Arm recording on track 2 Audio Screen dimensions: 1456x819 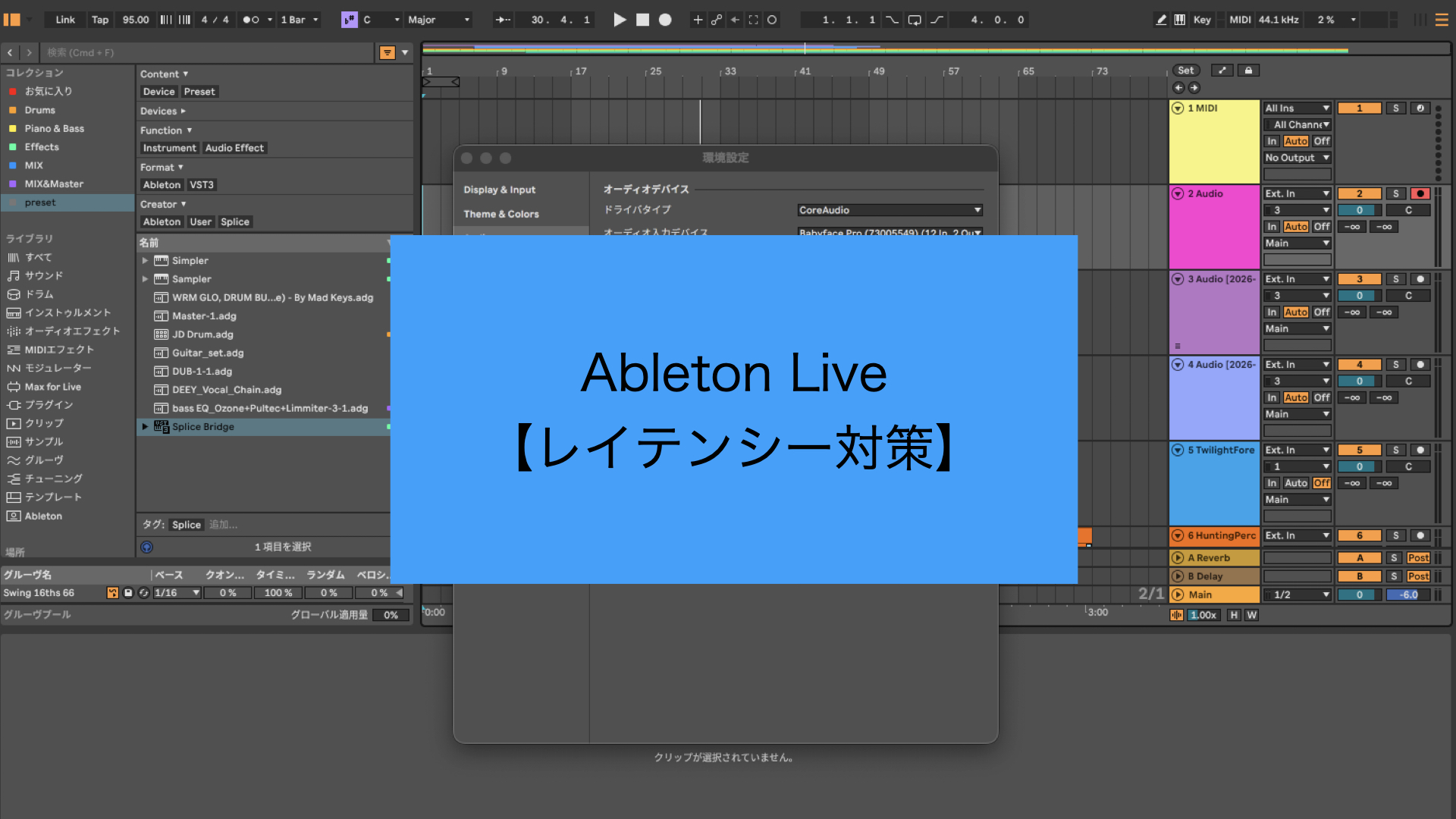click(1420, 193)
